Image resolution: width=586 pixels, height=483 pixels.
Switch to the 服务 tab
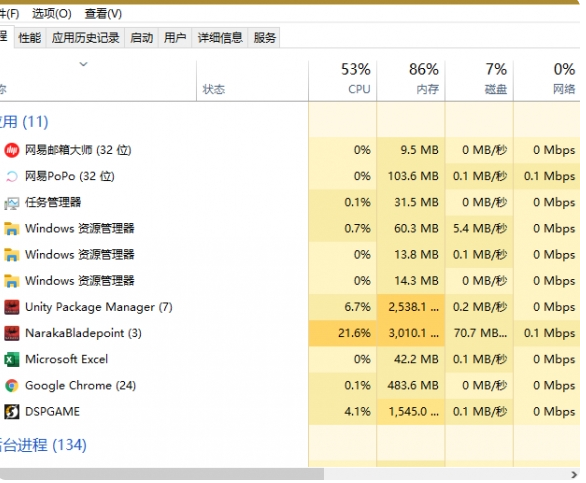coord(265,38)
